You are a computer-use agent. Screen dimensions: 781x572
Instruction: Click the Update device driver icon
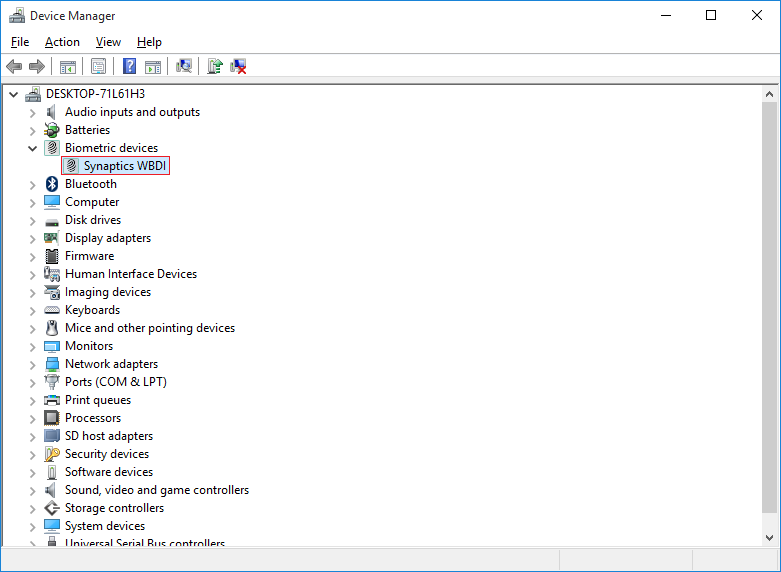coord(214,66)
